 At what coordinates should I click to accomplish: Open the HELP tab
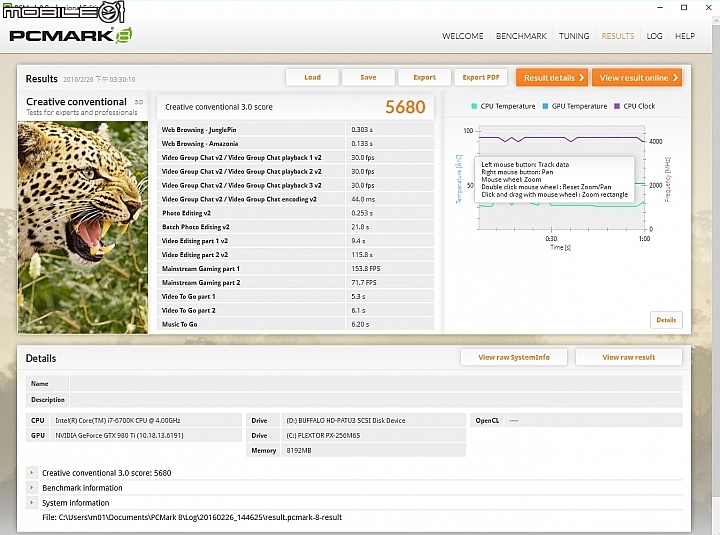pyautogui.click(x=685, y=36)
